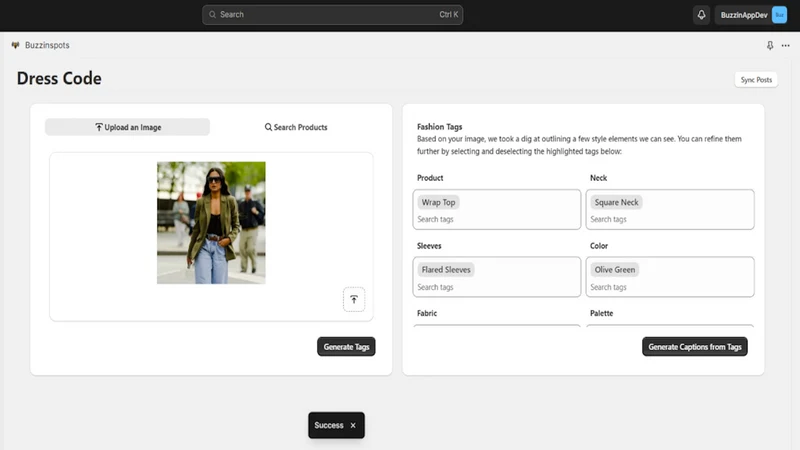
Task: Click the Generate Tags button
Action: pyautogui.click(x=346, y=346)
